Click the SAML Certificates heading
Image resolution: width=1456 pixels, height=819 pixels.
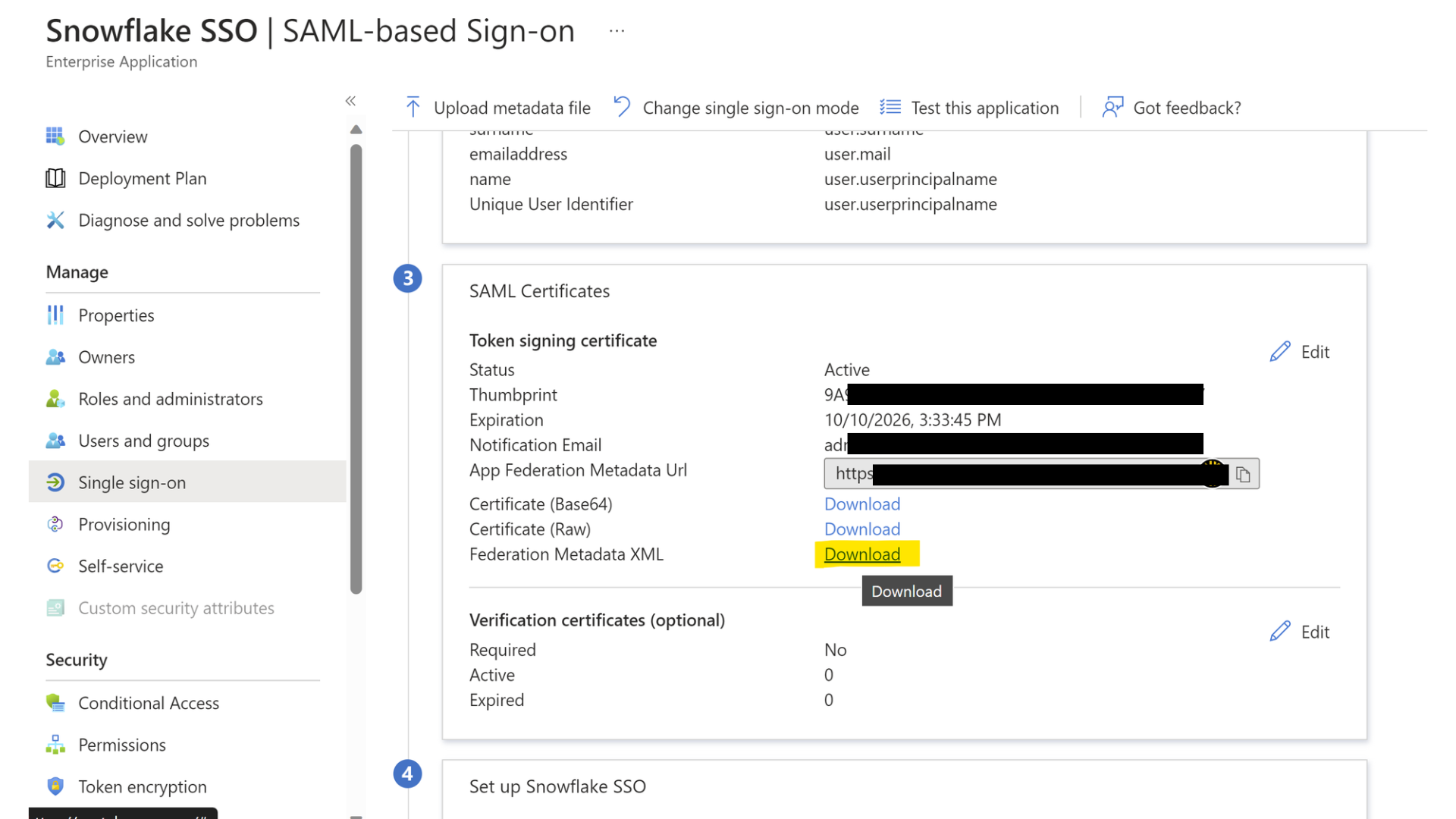click(x=539, y=291)
